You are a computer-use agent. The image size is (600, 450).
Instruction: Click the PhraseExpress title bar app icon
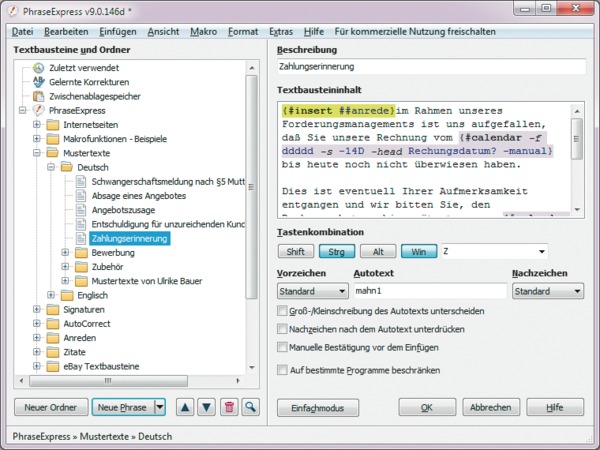point(13,11)
